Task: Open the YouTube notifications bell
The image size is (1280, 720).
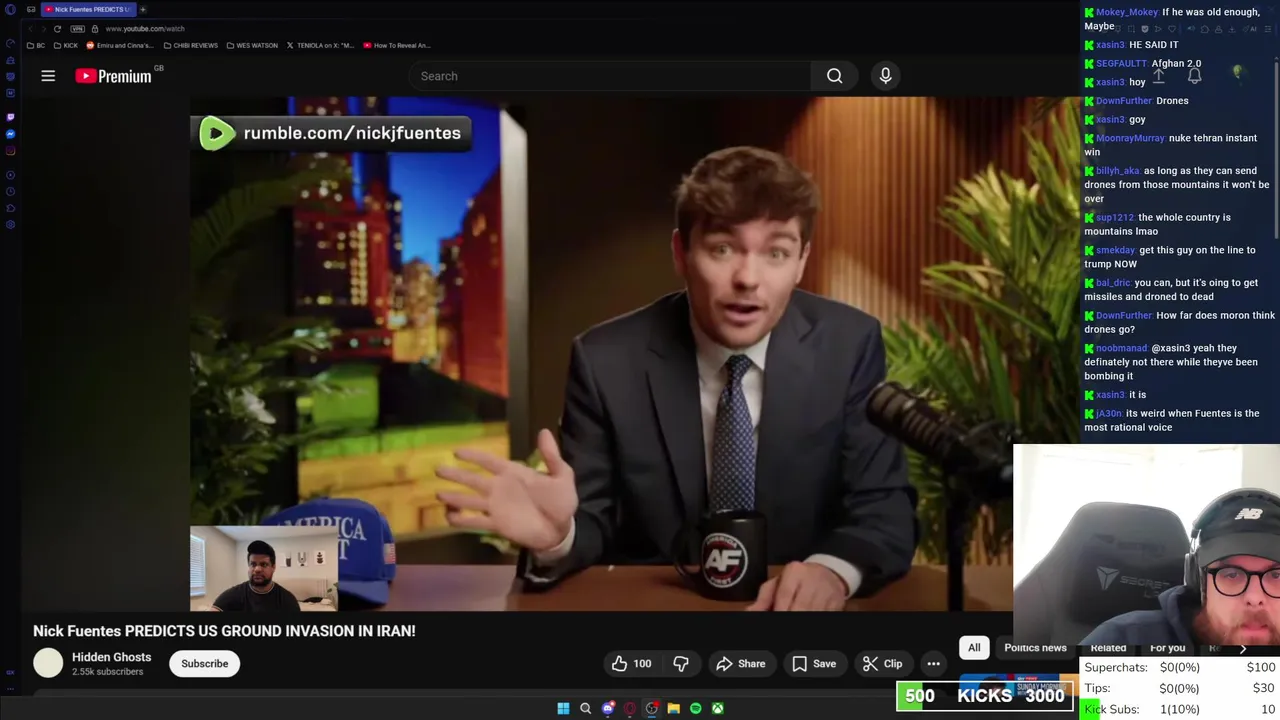Action: pos(1194,76)
